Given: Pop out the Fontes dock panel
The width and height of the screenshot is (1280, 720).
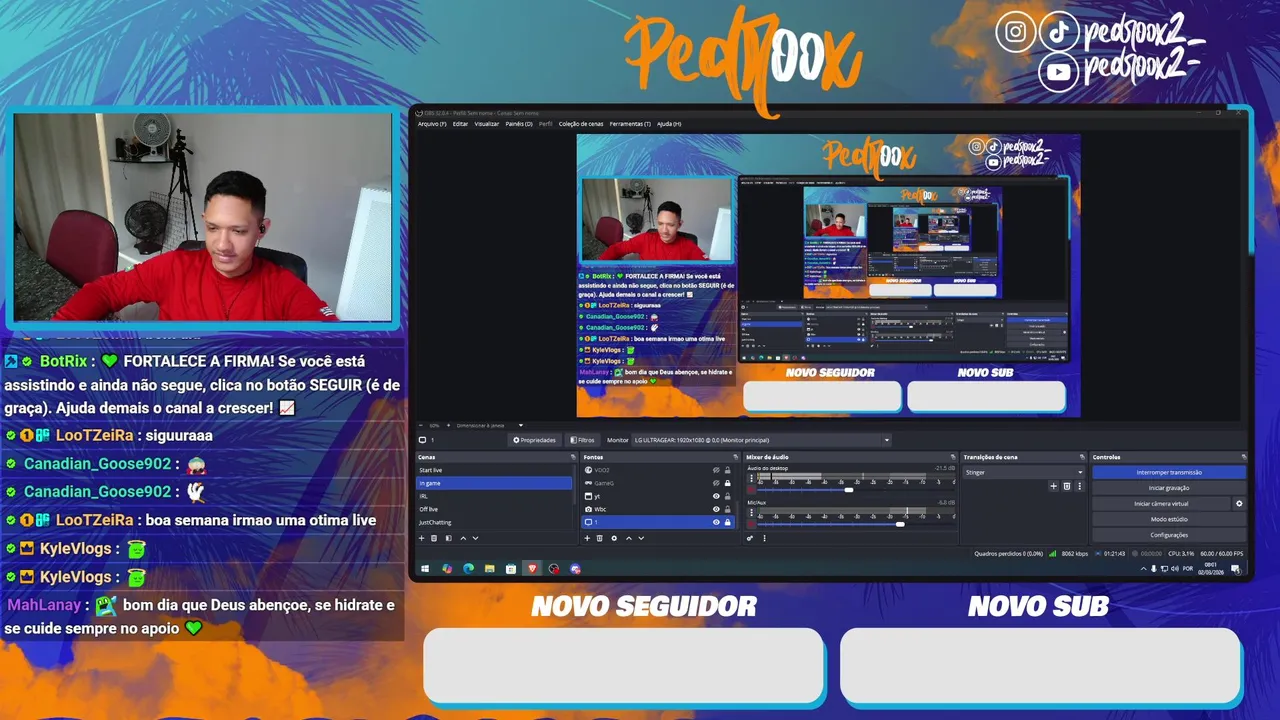Looking at the screenshot, I should click(736, 457).
